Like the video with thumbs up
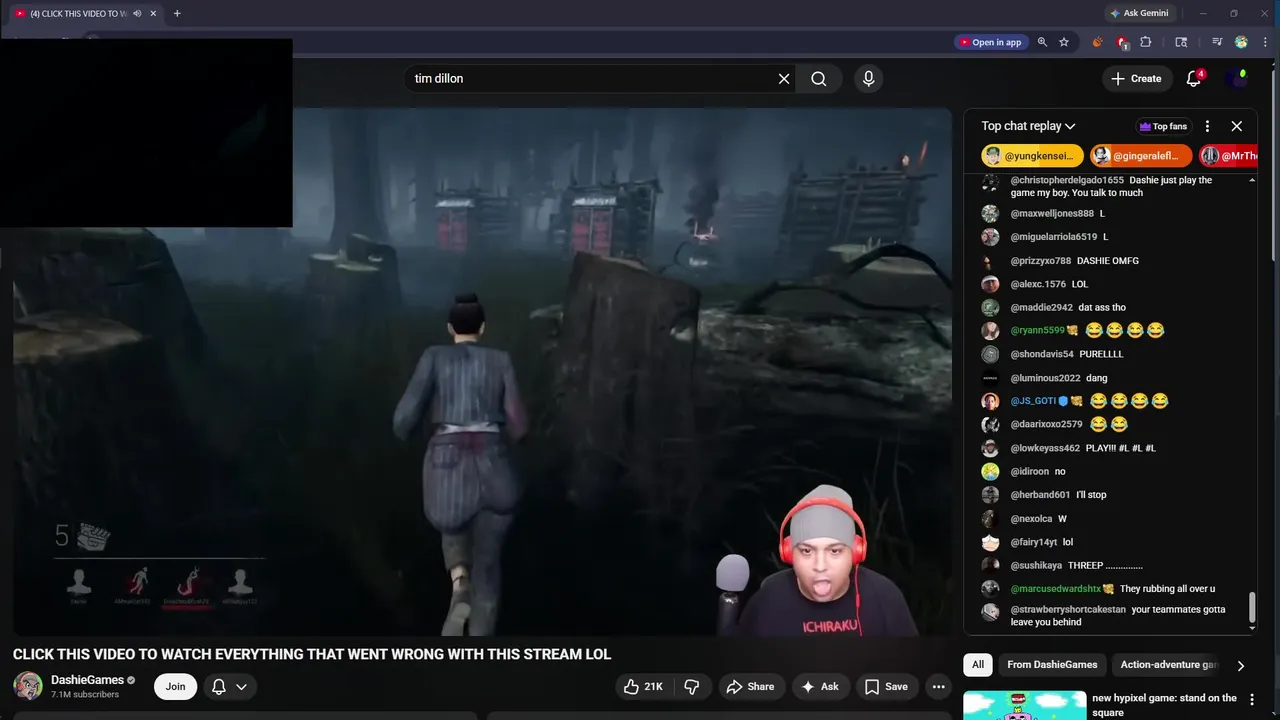The image size is (1280, 720). [x=643, y=686]
